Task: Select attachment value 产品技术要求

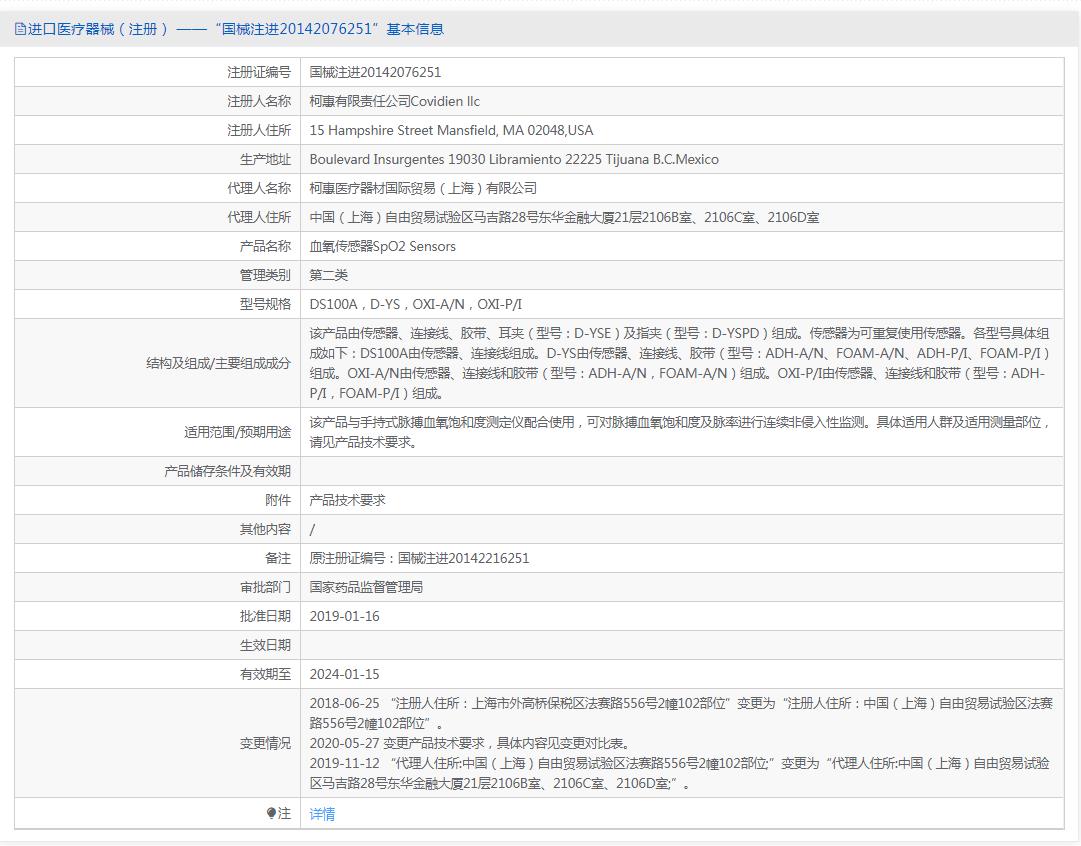Action: (347, 500)
